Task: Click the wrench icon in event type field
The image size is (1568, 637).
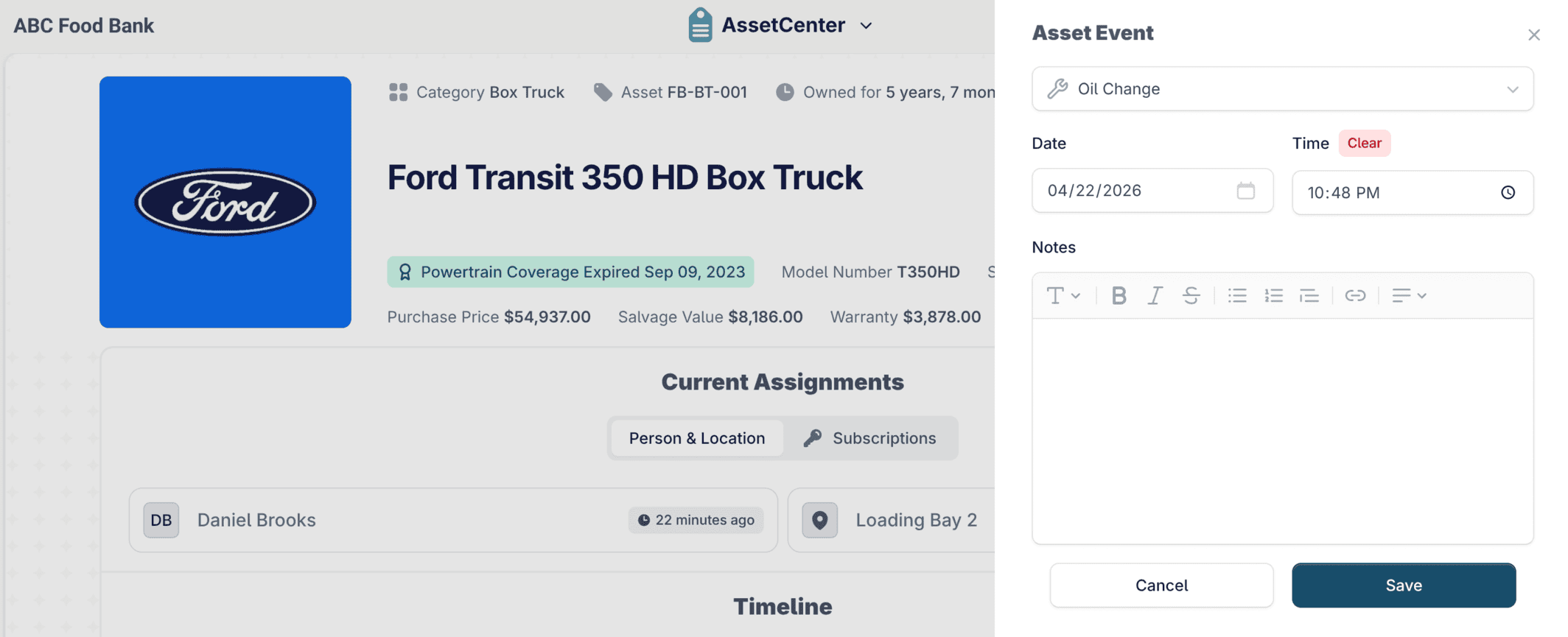Action: tap(1057, 89)
